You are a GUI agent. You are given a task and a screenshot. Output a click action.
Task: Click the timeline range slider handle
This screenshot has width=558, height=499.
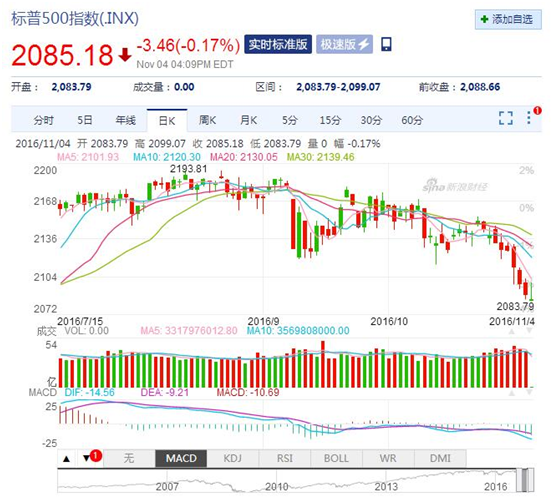pyautogui.click(x=525, y=481)
